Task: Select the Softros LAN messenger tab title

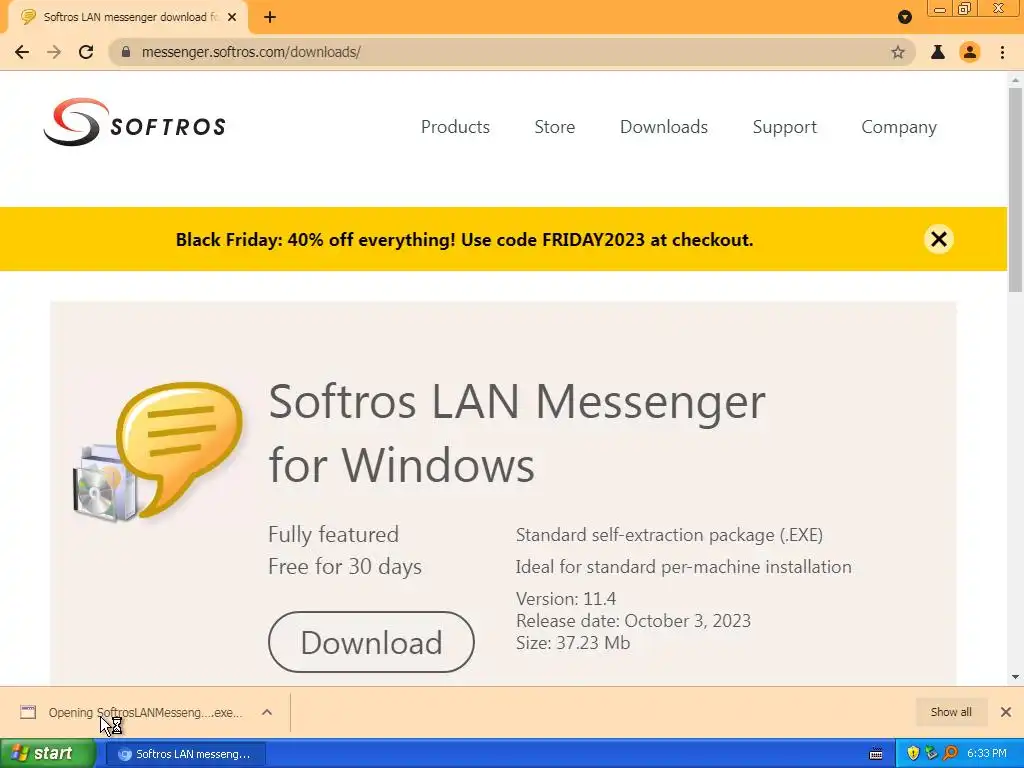Action: pyautogui.click(x=131, y=18)
